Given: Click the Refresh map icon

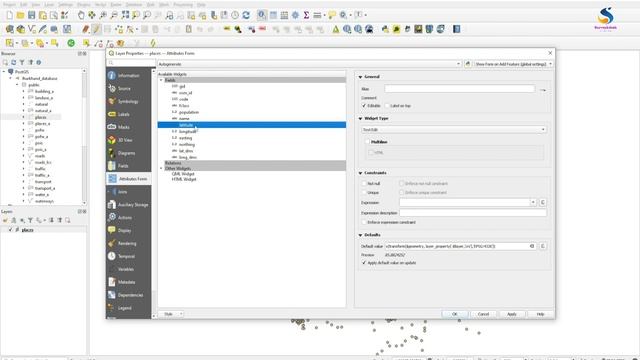Looking at the screenshot, I should point(246,15).
